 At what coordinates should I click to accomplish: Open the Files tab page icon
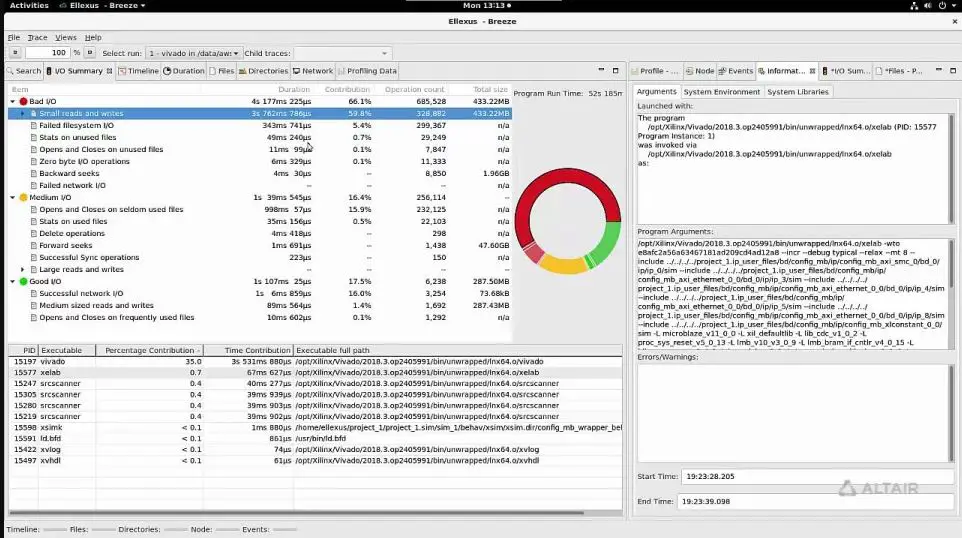click(x=212, y=71)
